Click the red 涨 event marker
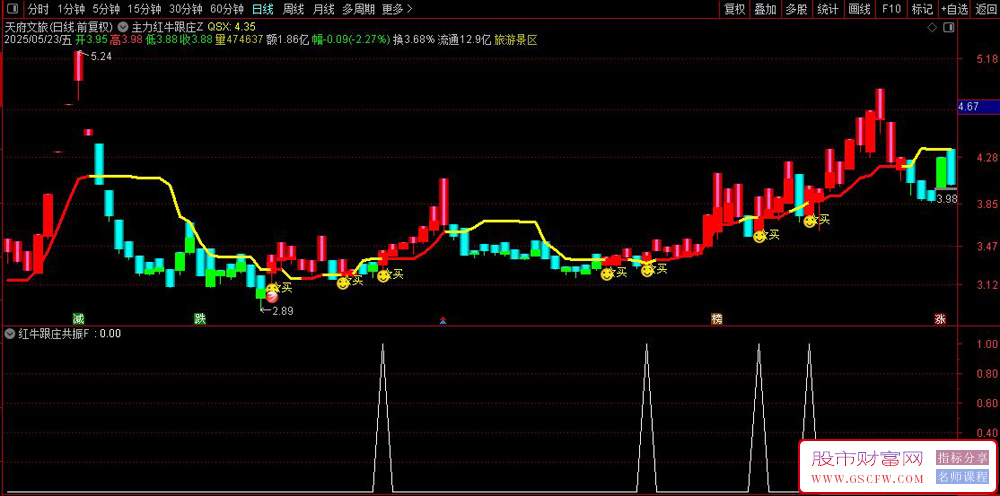Viewport: 1000px width, 496px height. (940, 319)
